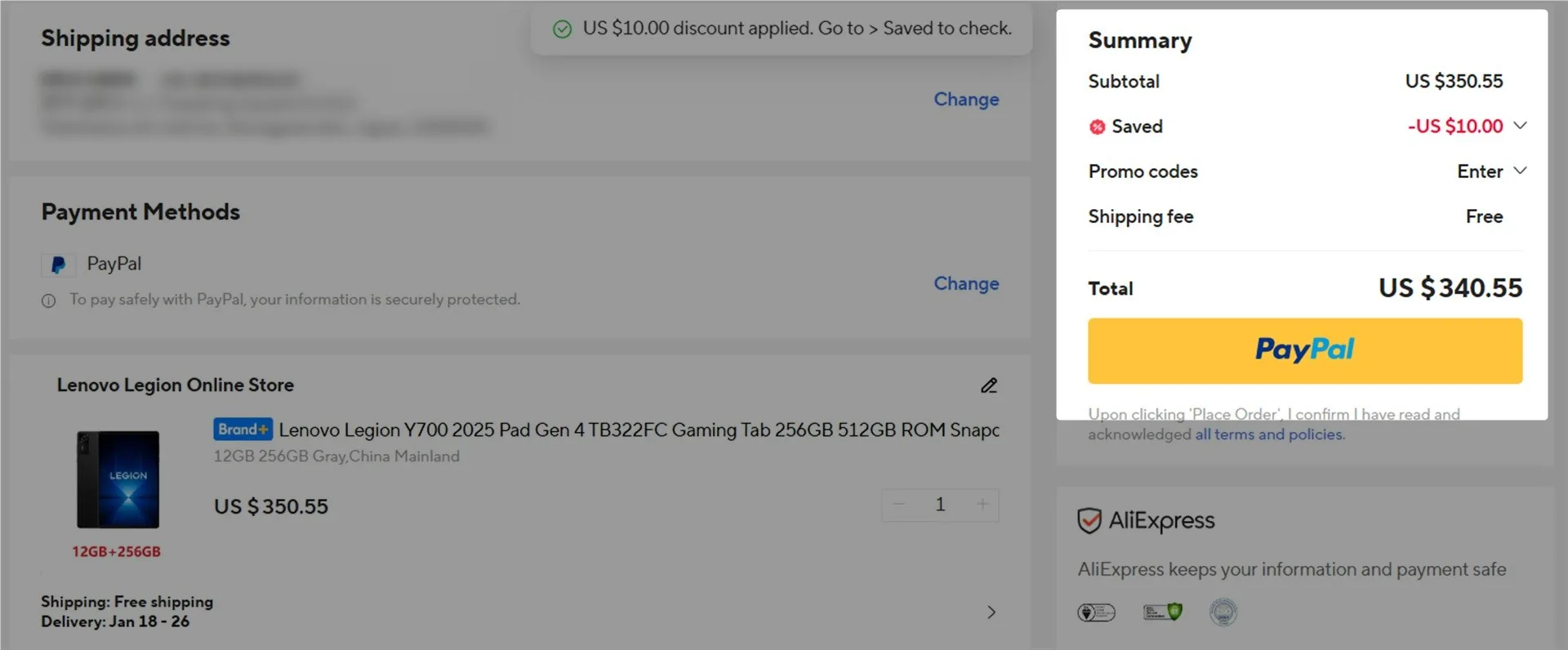The width and height of the screenshot is (1568, 650).
Task: Click the round seal badge under AliExpress
Action: [1223, 612]
